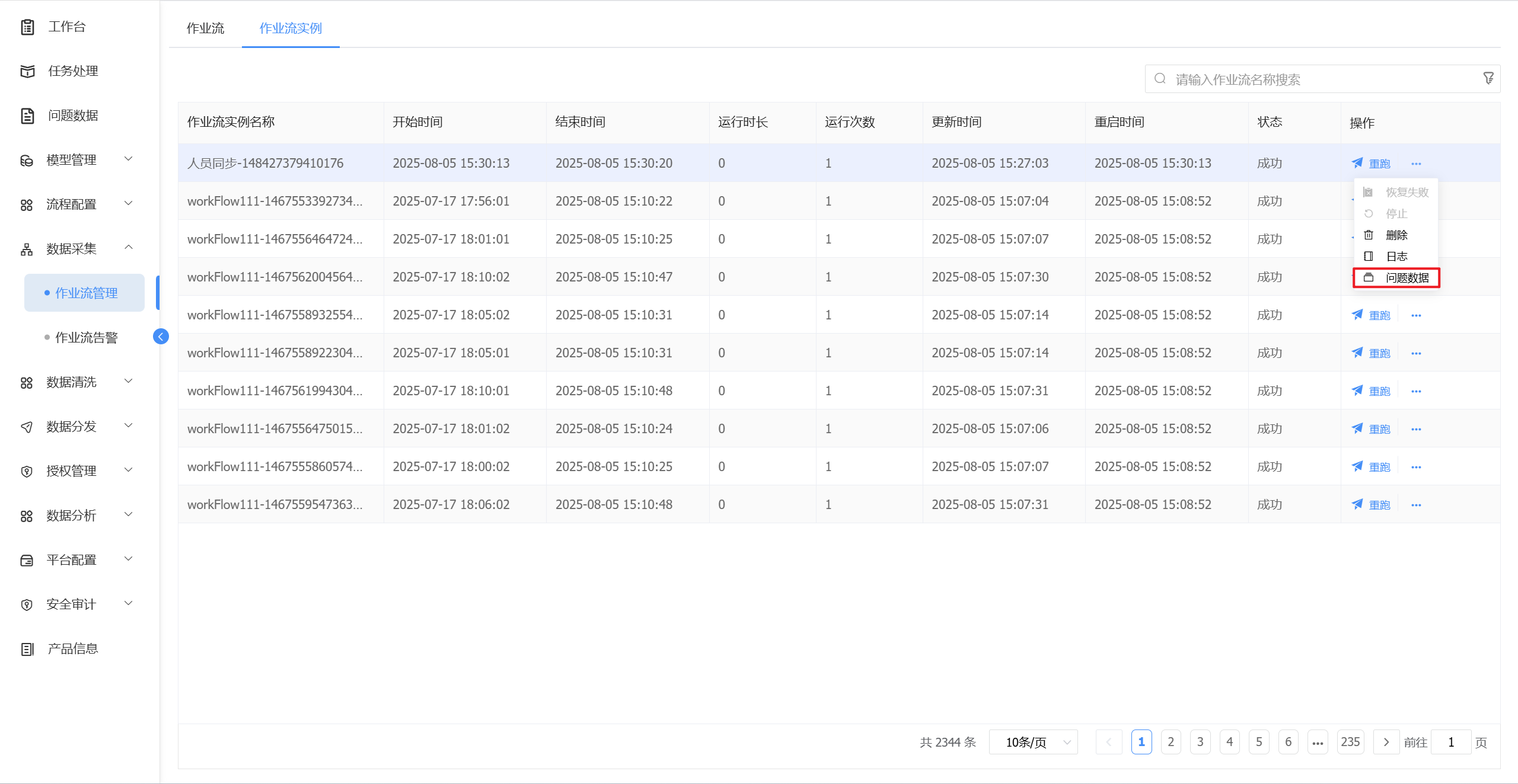Click the filter funnel icon in search box
Viewport: 1518px width, 784px height.
click(x=1488, y=78)
